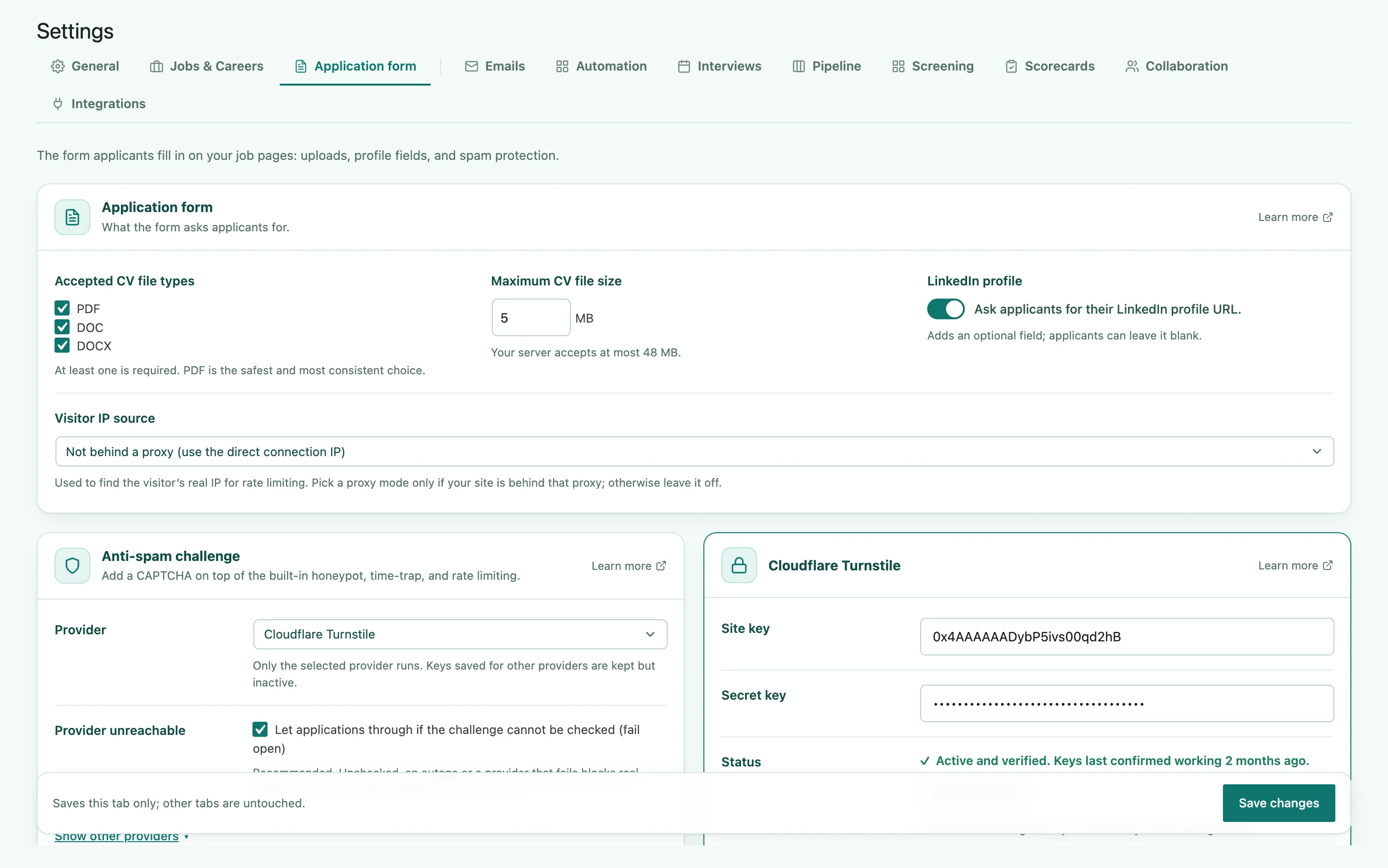Click Save changes button

[1278, 803]
